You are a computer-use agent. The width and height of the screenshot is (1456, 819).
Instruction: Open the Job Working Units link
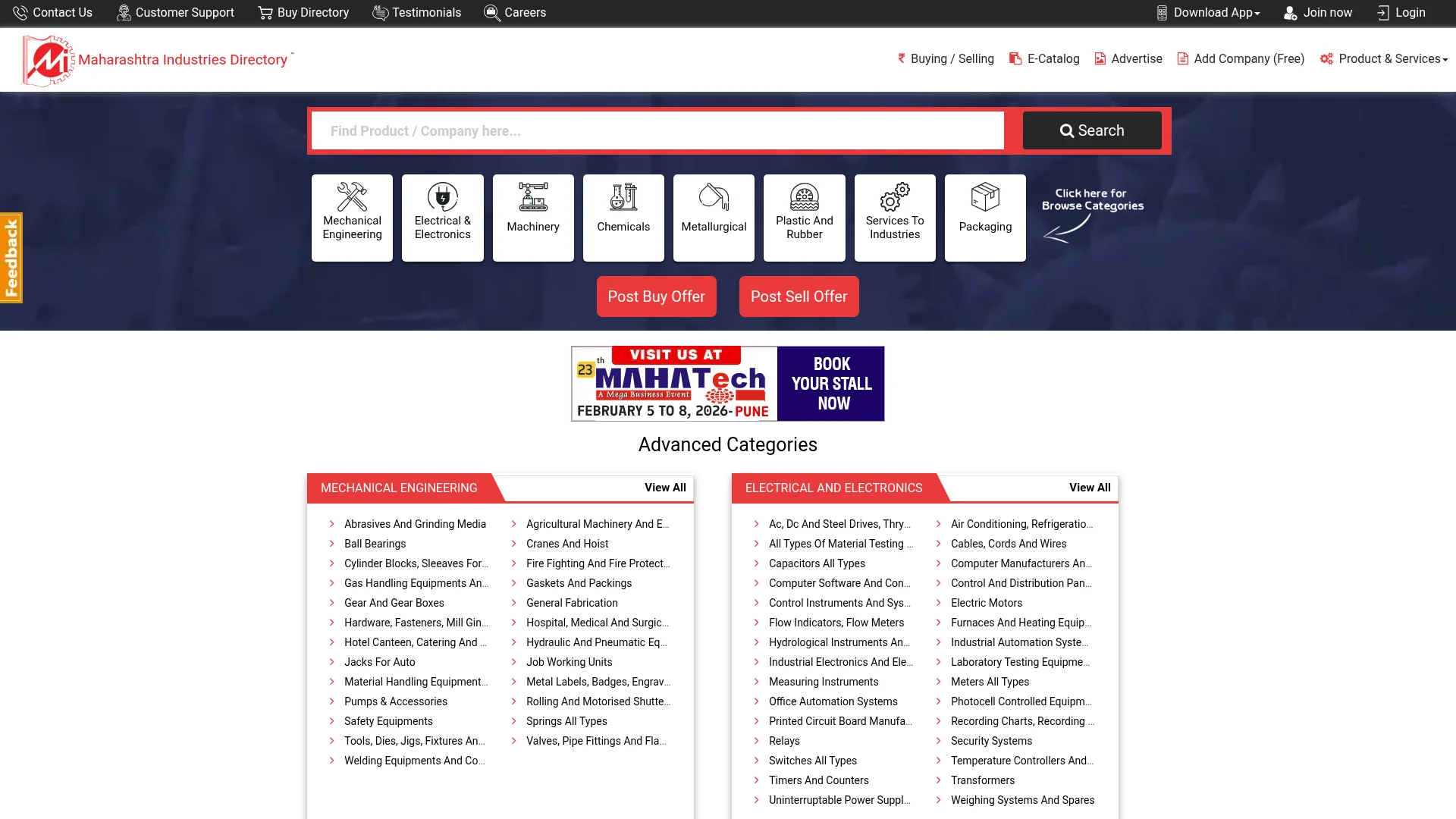(569, 662)
